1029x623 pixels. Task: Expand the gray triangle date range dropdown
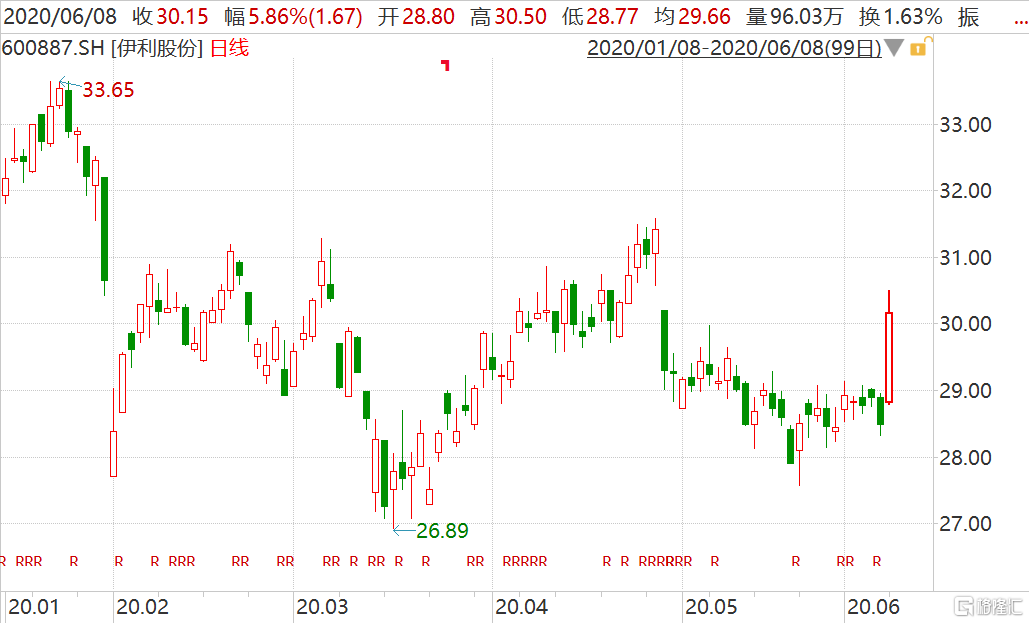pyautogui.click(x=894, y=48)
